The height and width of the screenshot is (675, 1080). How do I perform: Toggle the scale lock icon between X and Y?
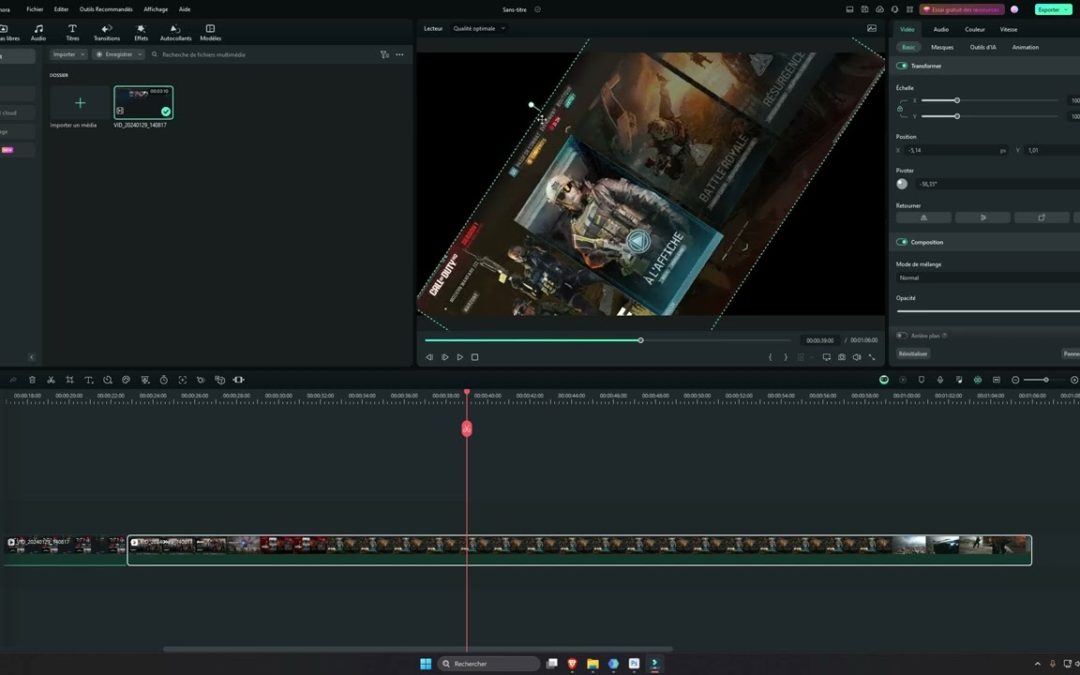pyautogui.click(x=900, y=109)
